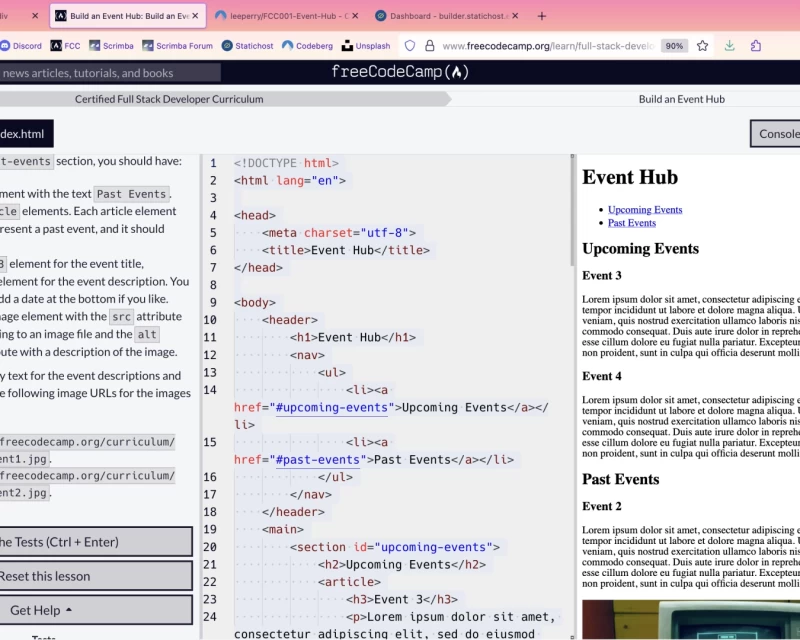Click the site security padlock icon
The width and height of the screenshot is (800, 640).
pyautogui.click(x=429, y=46)
